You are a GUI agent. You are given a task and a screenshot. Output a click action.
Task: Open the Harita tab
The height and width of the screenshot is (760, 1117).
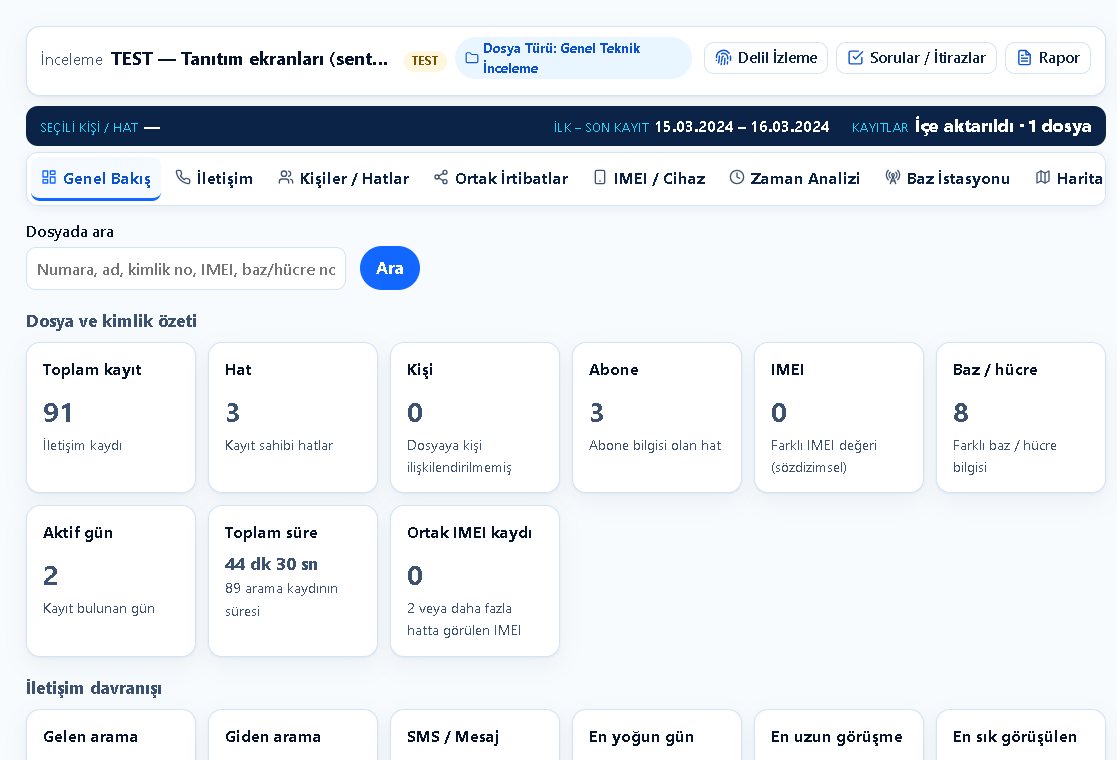point(1069,178)
